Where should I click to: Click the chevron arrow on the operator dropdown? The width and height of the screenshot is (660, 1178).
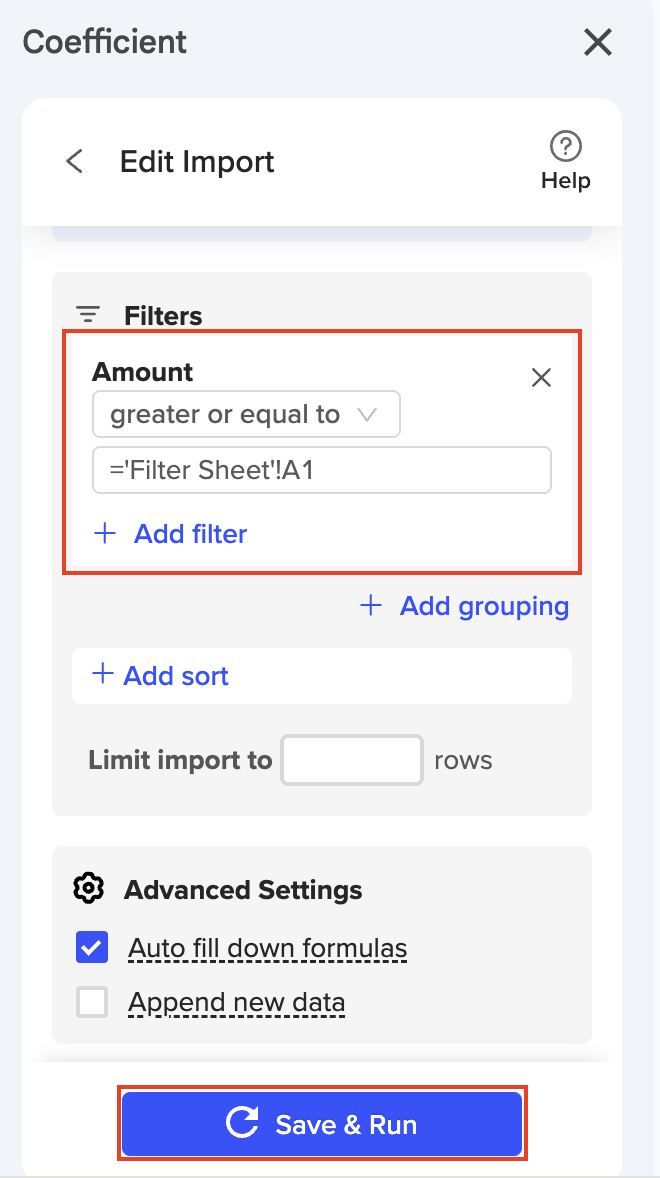point(367,415)
